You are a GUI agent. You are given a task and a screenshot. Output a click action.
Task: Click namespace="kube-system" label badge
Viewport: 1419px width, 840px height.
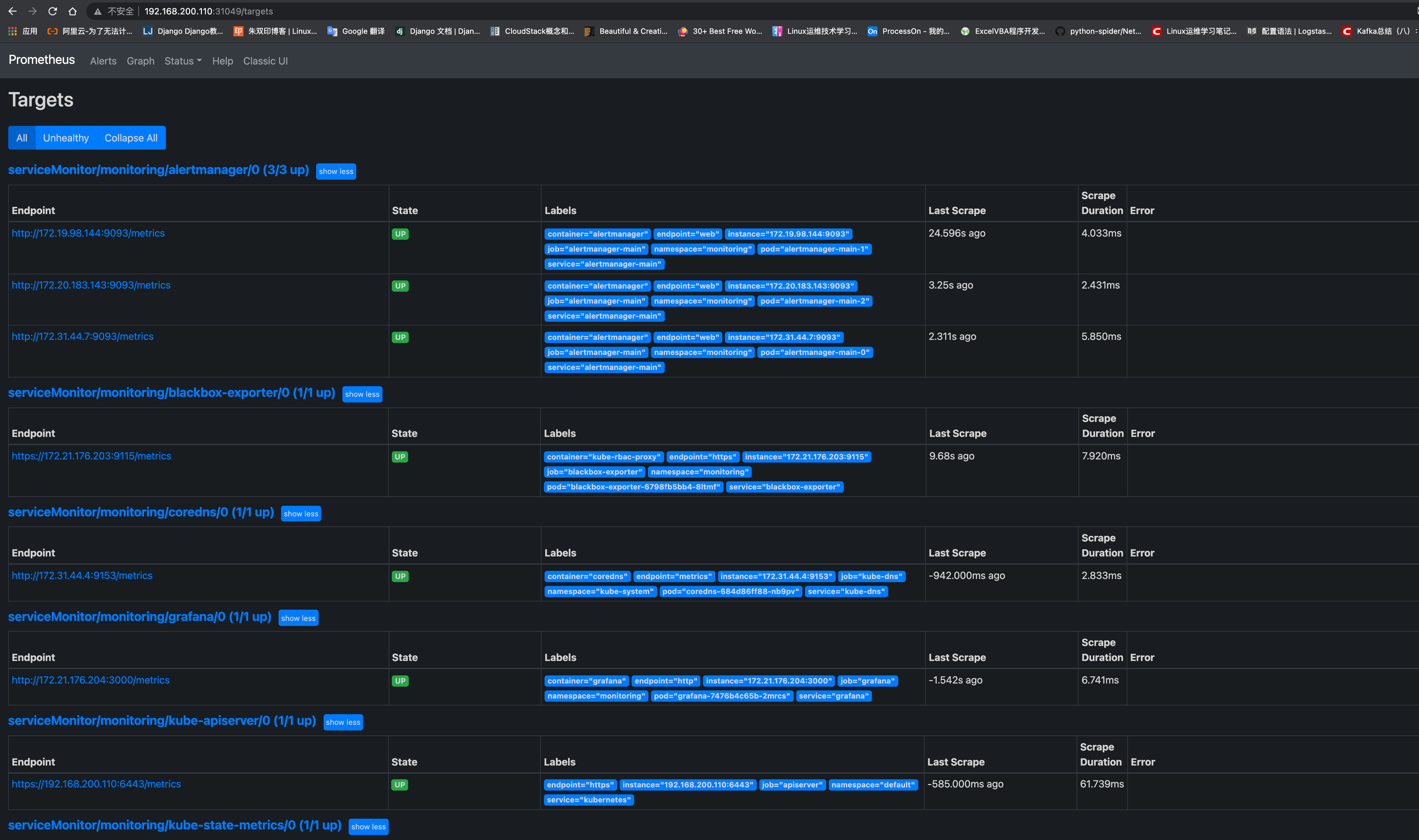(x=600, y=592)
